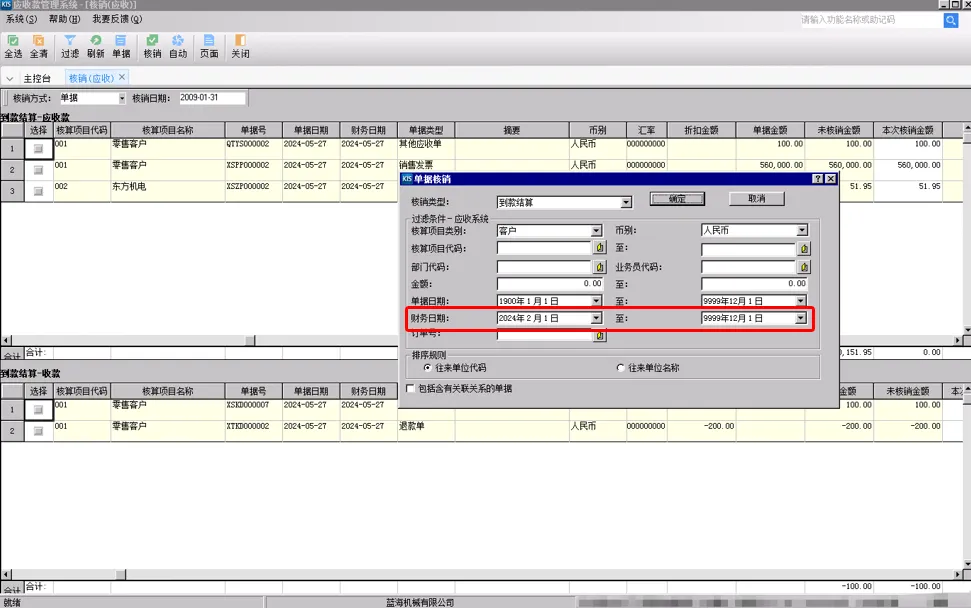This screenshot has width=971, height=608.
Task: Open the 系统(S) menu
Action: [x=22, y=19]
